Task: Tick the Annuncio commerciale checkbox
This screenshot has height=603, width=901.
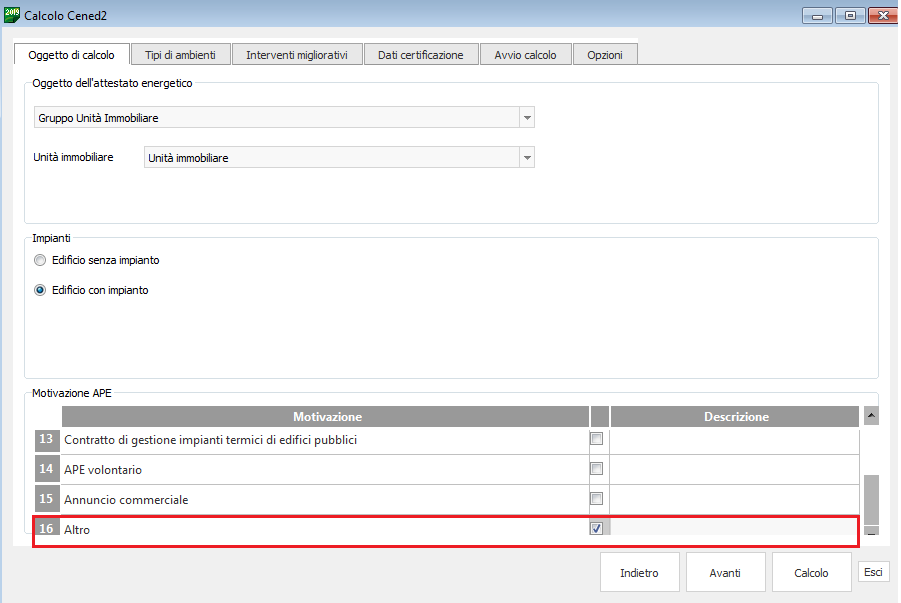Action: pos(597,499)
